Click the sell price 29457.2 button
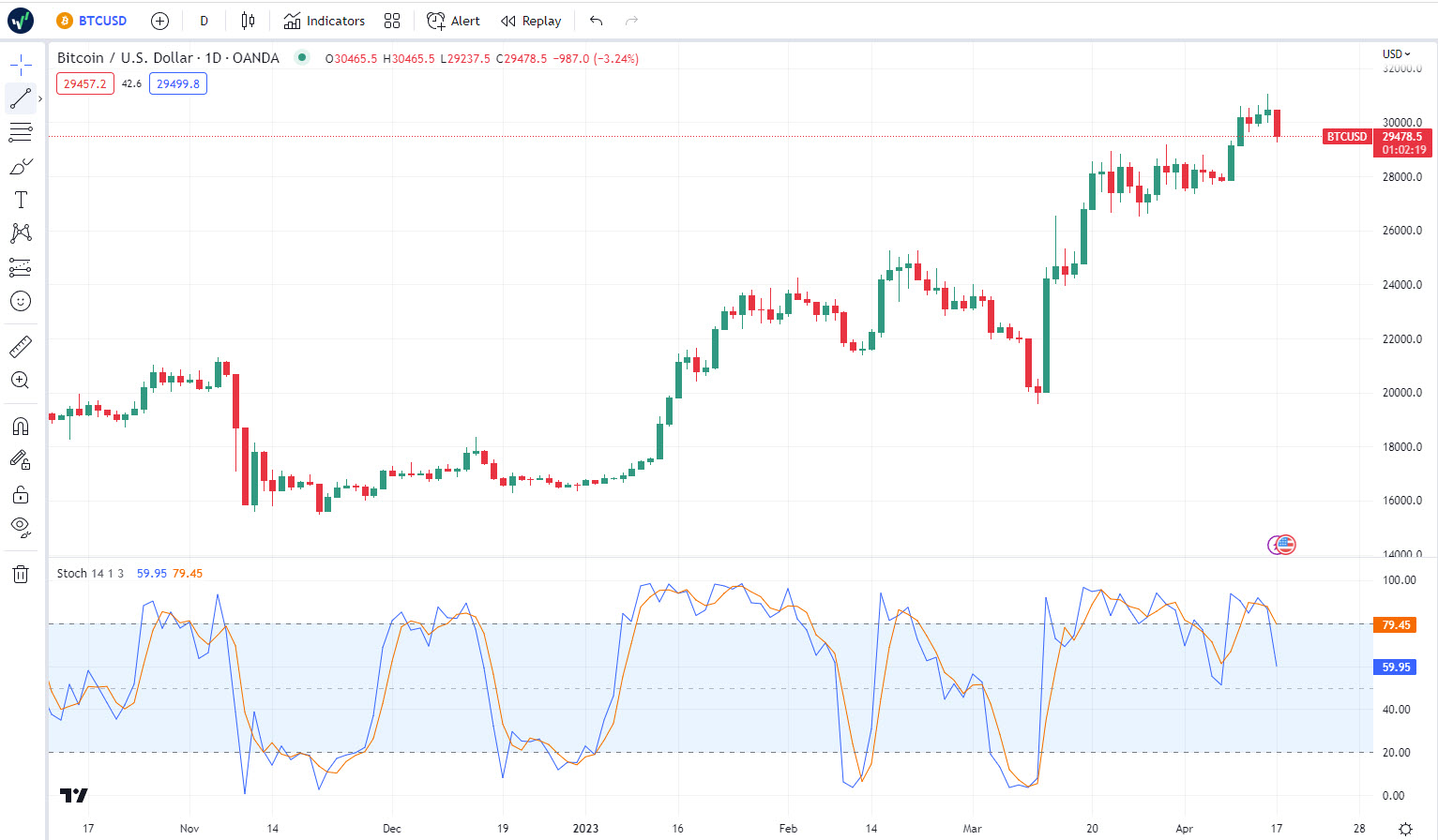 85,83
